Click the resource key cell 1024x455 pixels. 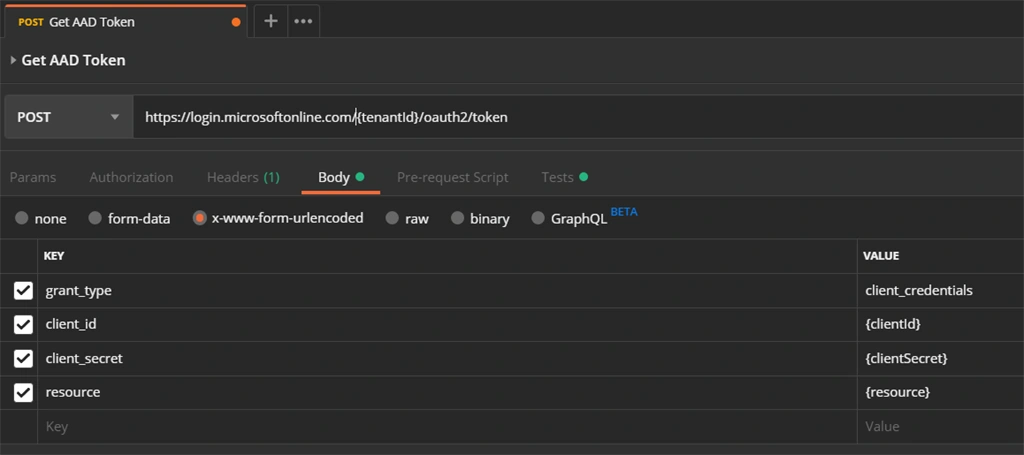pyautogui.click(x=447, y=392)
